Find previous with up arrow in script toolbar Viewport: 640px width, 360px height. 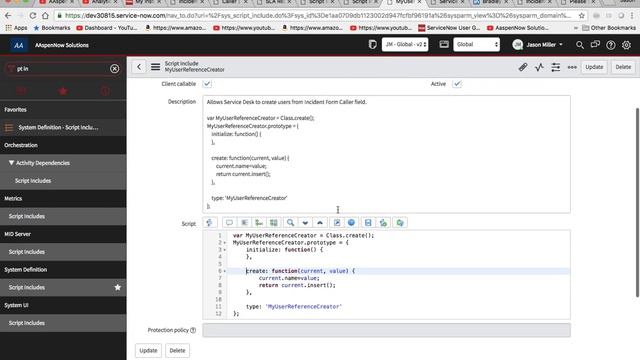point(320,222)
